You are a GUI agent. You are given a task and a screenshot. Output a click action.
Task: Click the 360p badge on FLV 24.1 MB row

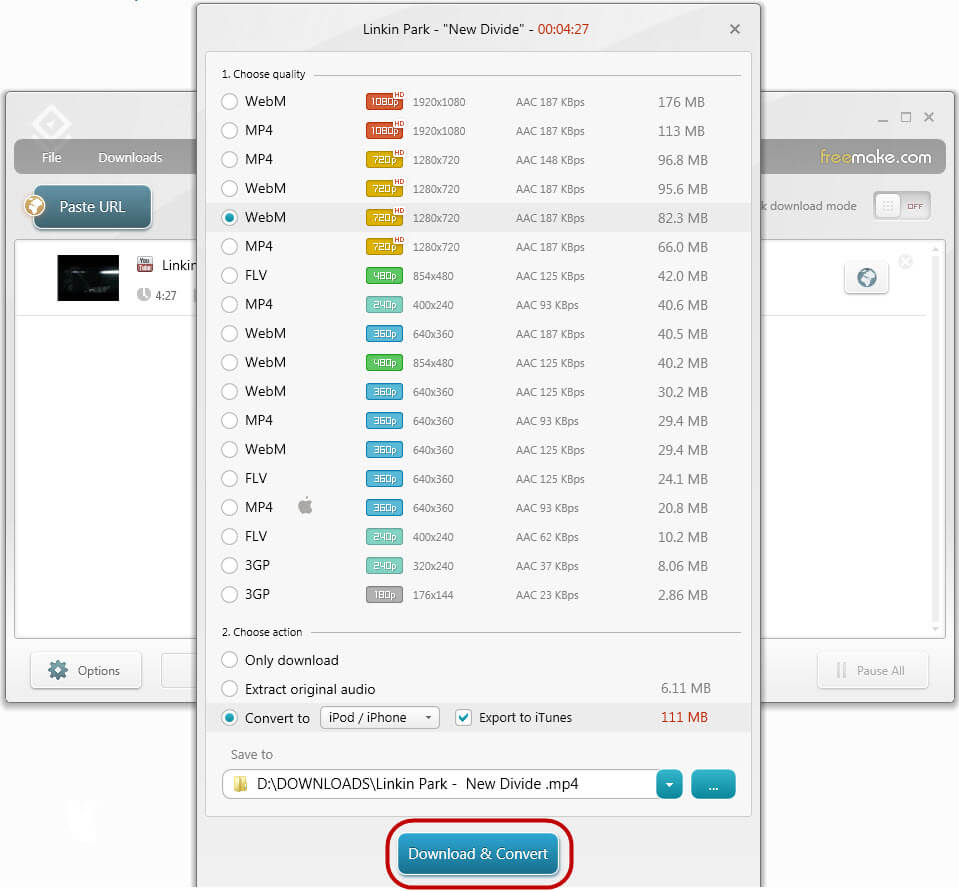[x=384, y=479]
